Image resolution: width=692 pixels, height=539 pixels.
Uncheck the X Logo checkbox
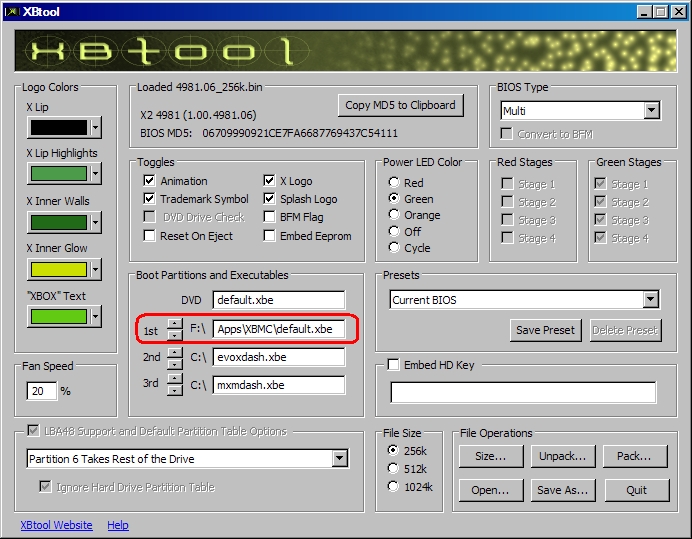coord(269,181)
